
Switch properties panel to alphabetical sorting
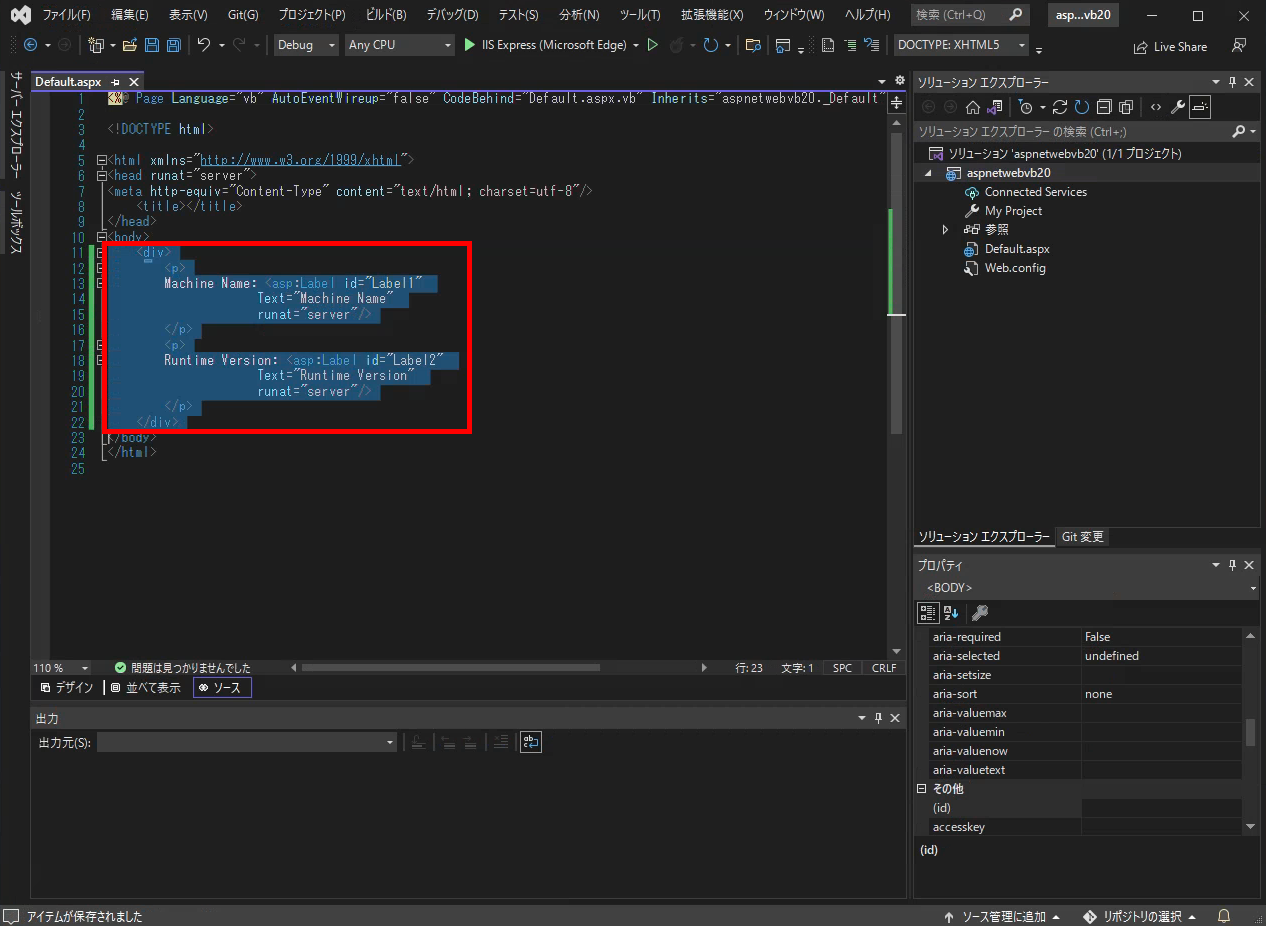950,612
